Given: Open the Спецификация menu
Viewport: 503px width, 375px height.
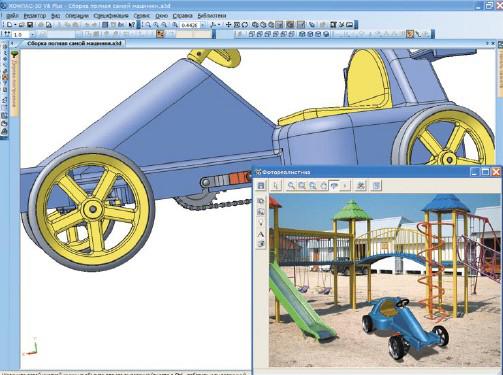Looking at the screenshot, I should (x=111, y=16).
